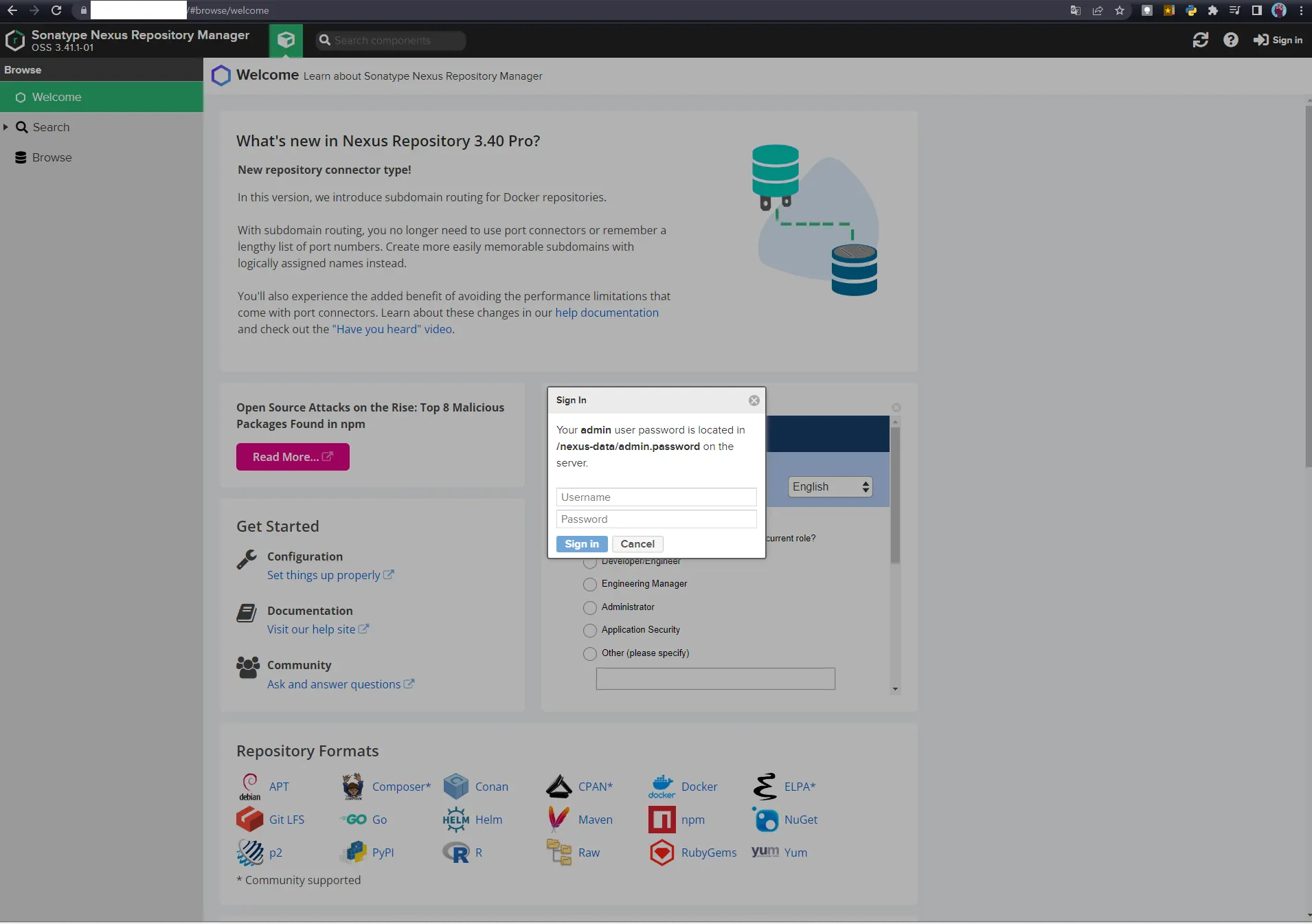Reload the page with browser refresh
The image size is (1312, 924).
tap(56, 10)
